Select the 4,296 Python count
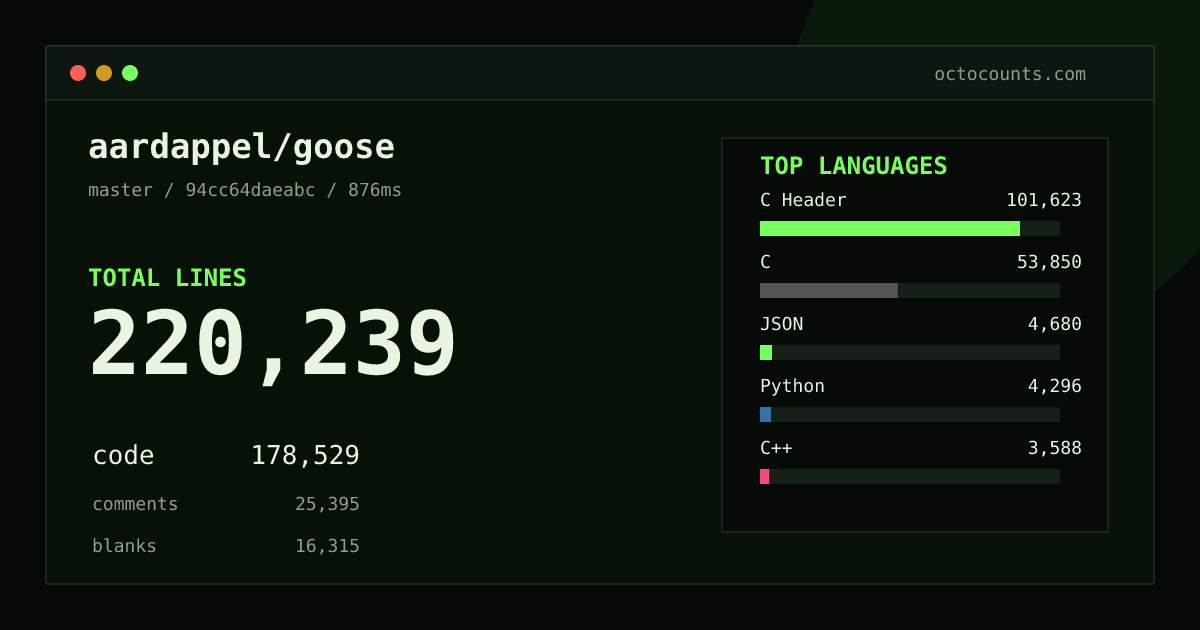This screenshot has height=630, width=1200. point(1055,386)
